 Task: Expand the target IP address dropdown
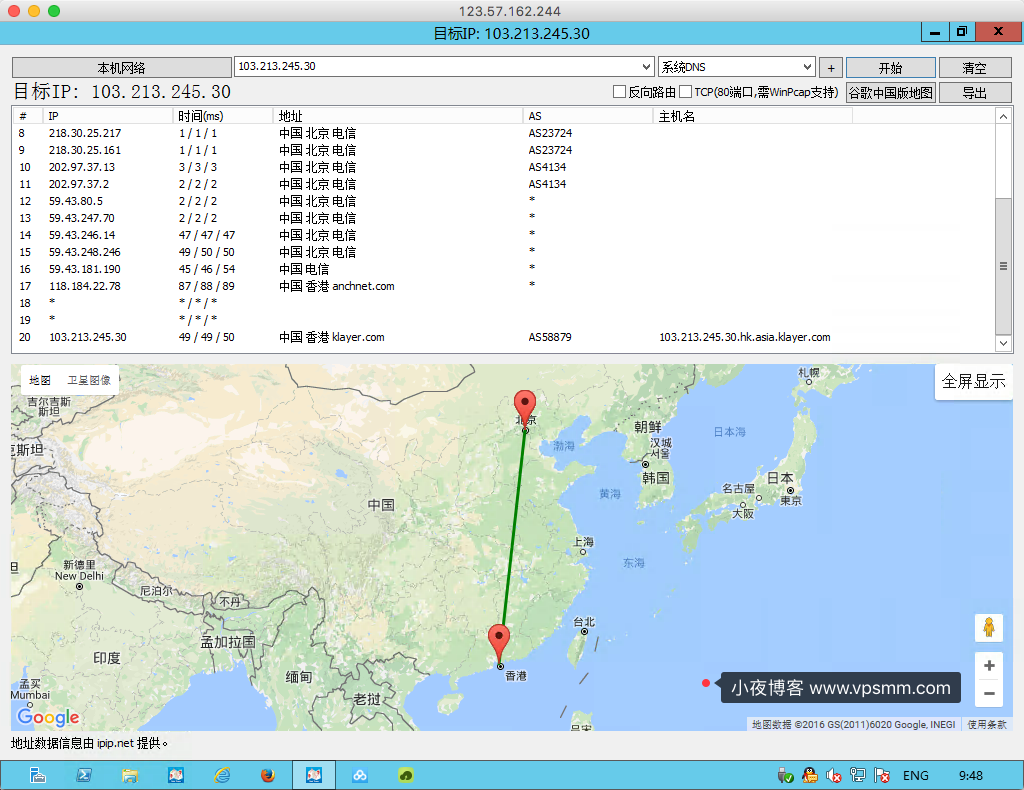(646, 67)
